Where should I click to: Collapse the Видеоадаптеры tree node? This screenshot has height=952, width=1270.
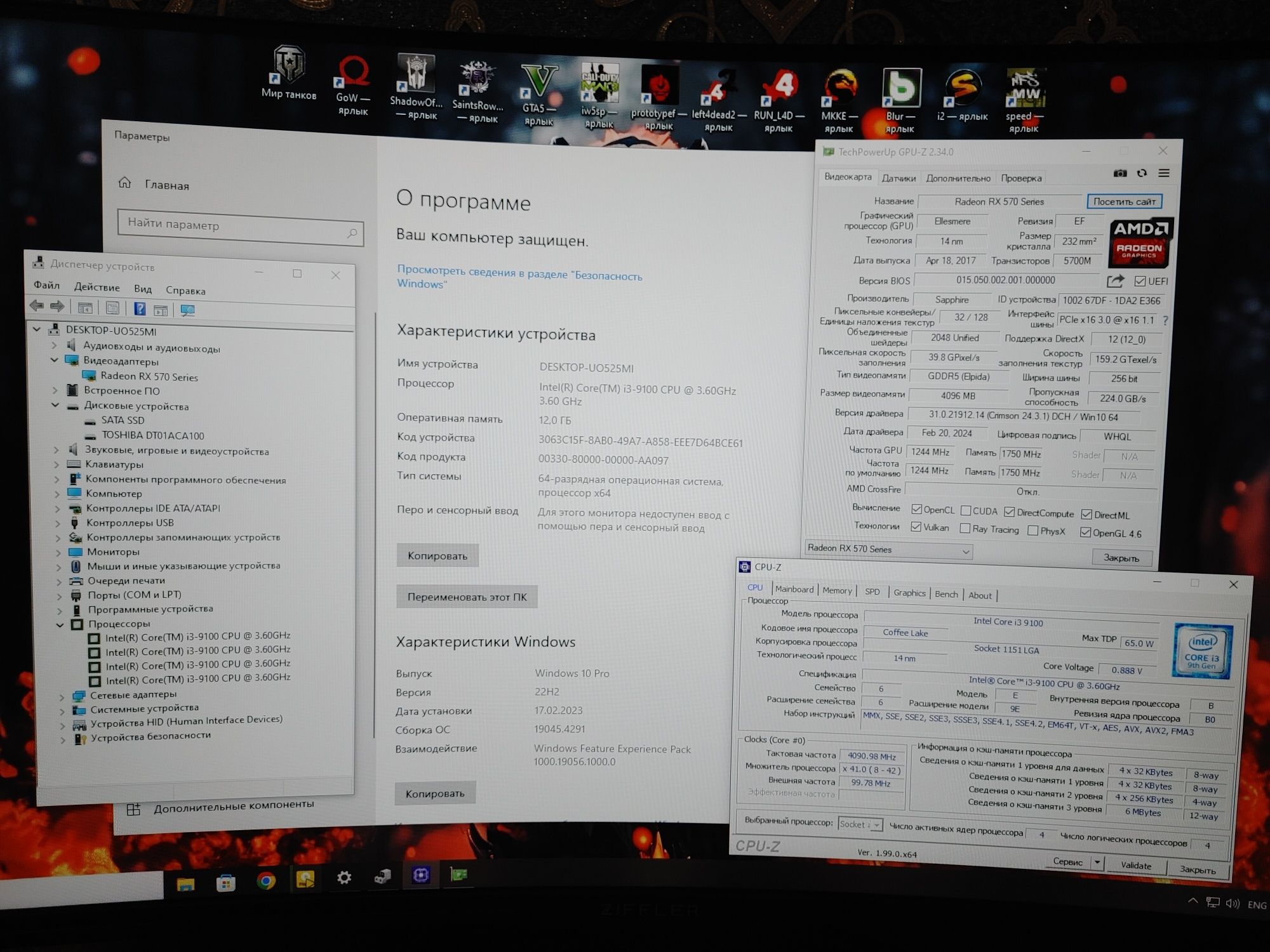coord(54,360)
